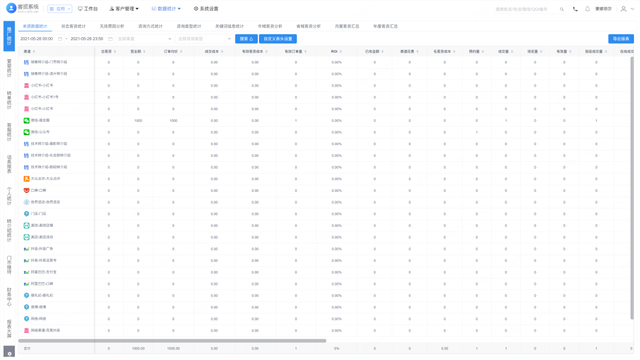640x360 pixels.
Task: Open the 全部渠道 channel filter dropdown
Action: (144, 39)
